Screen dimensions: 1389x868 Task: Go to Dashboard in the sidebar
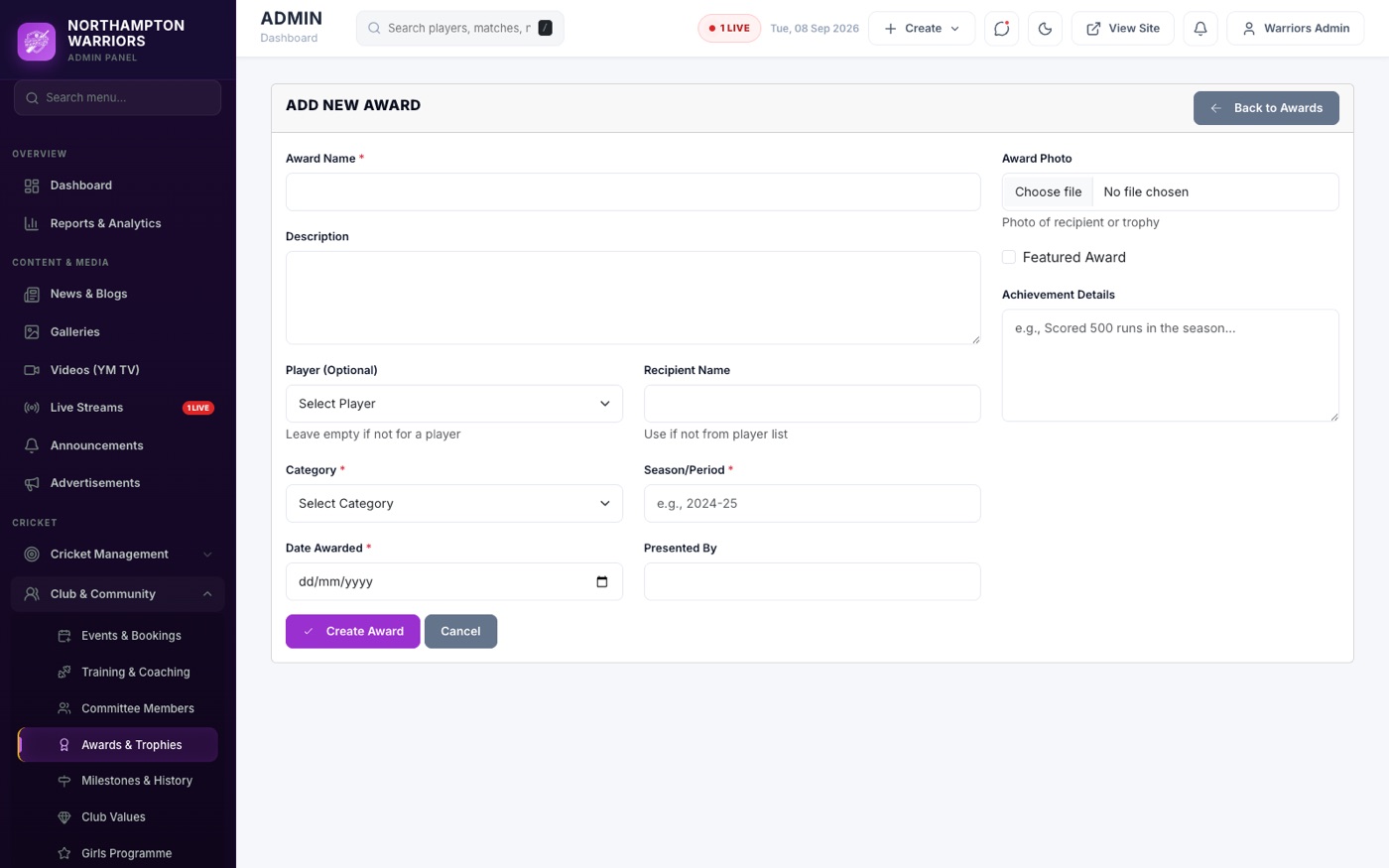coord(118,186)
